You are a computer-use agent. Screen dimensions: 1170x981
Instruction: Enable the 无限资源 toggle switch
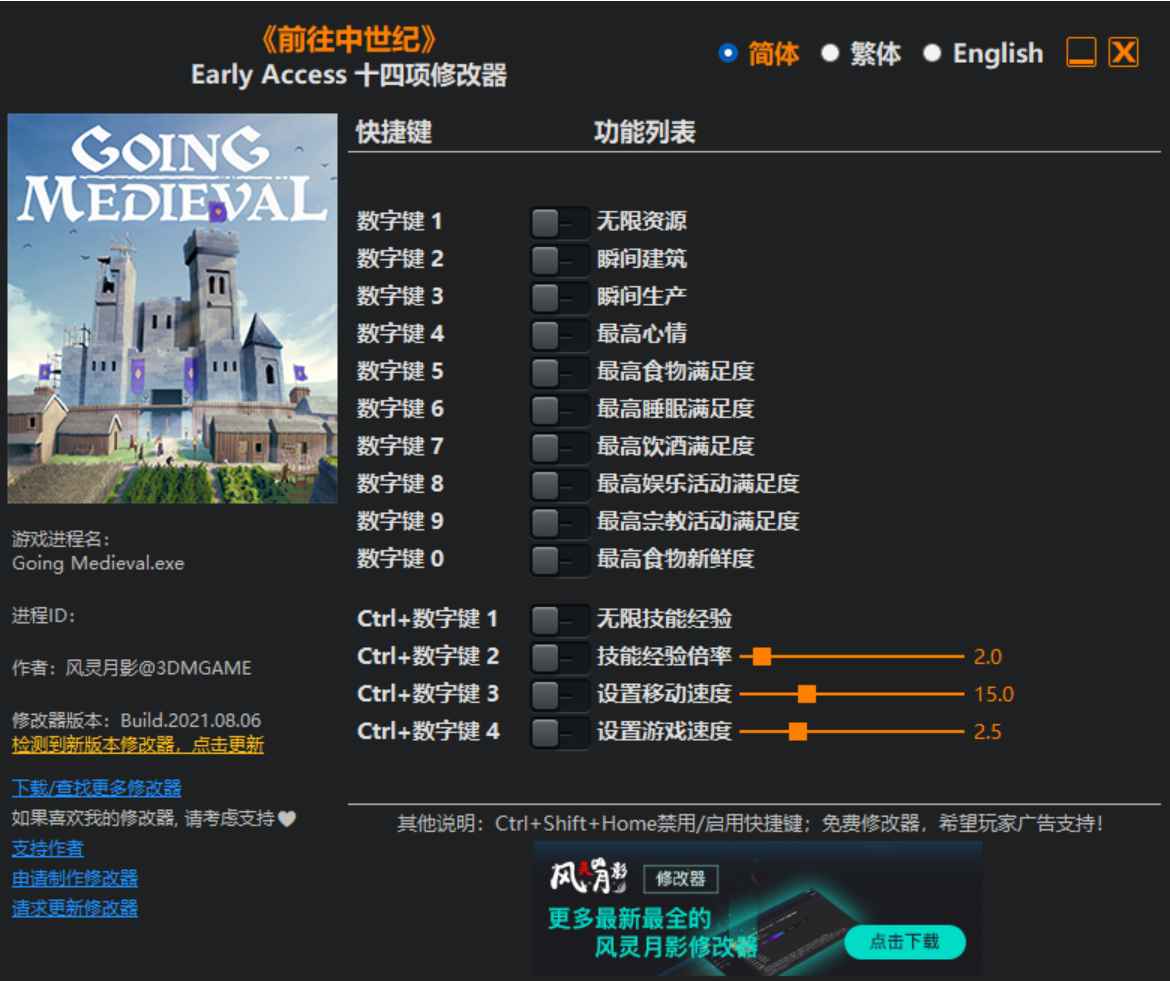(558, 222)
